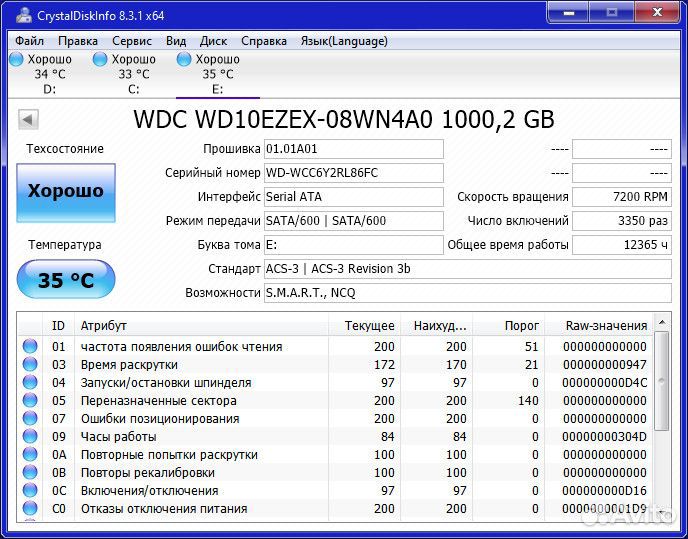Image resolution: width=688 pixels, height=539 pixels.
Task: Sort by Порог column header
Action: point(509,326)
